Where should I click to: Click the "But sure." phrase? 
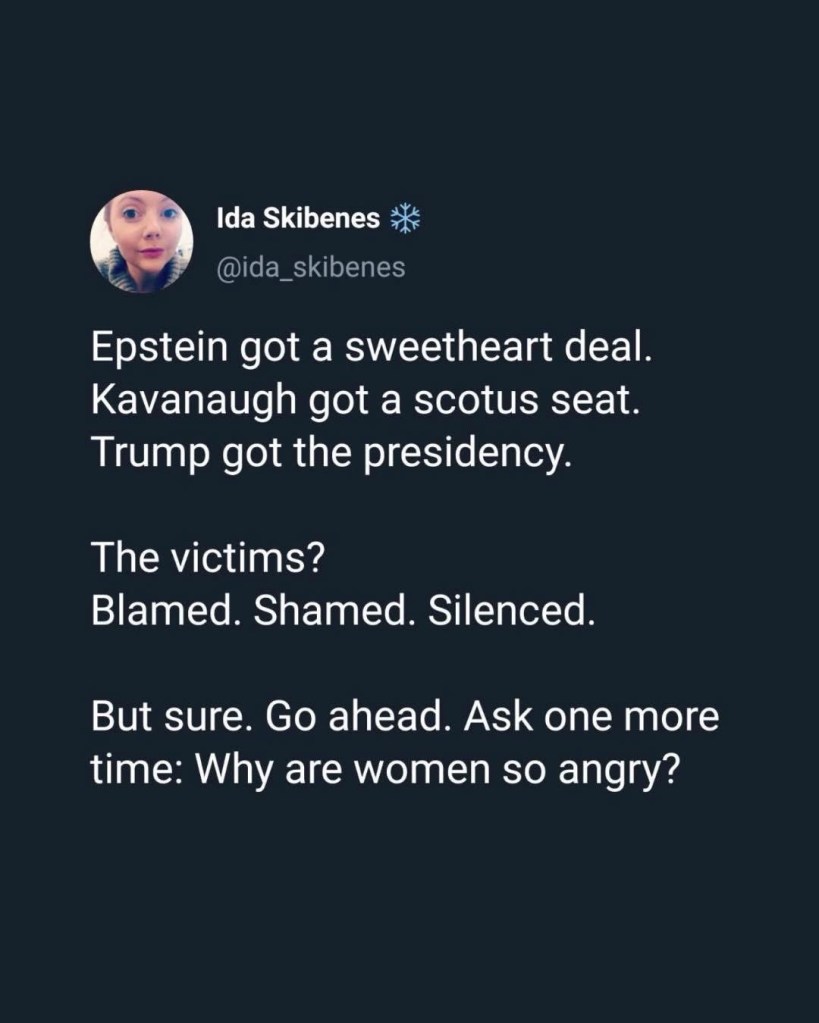pyautogui.click(x=168, y=719)
